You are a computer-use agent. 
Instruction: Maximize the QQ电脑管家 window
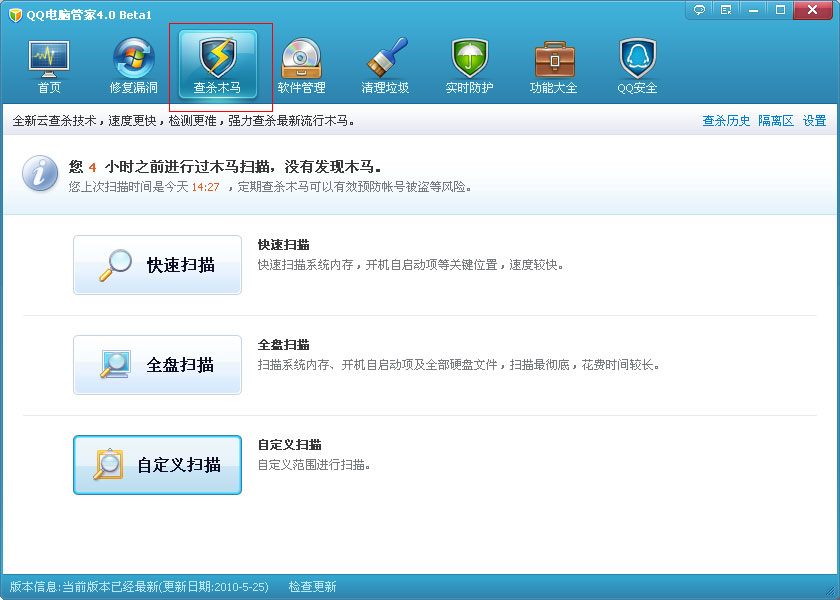point(780,10)
